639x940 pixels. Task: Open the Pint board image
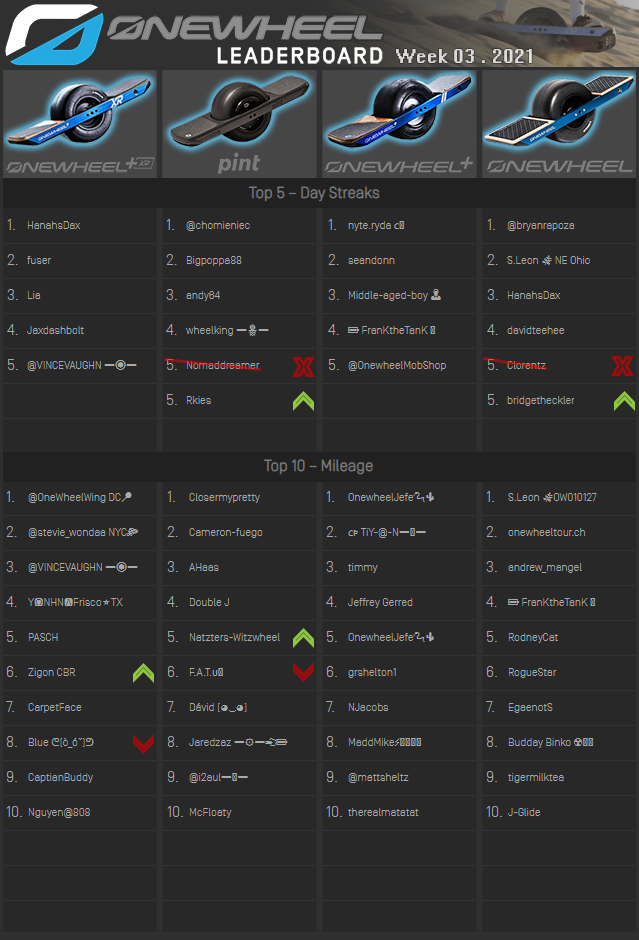coord(239,124)
